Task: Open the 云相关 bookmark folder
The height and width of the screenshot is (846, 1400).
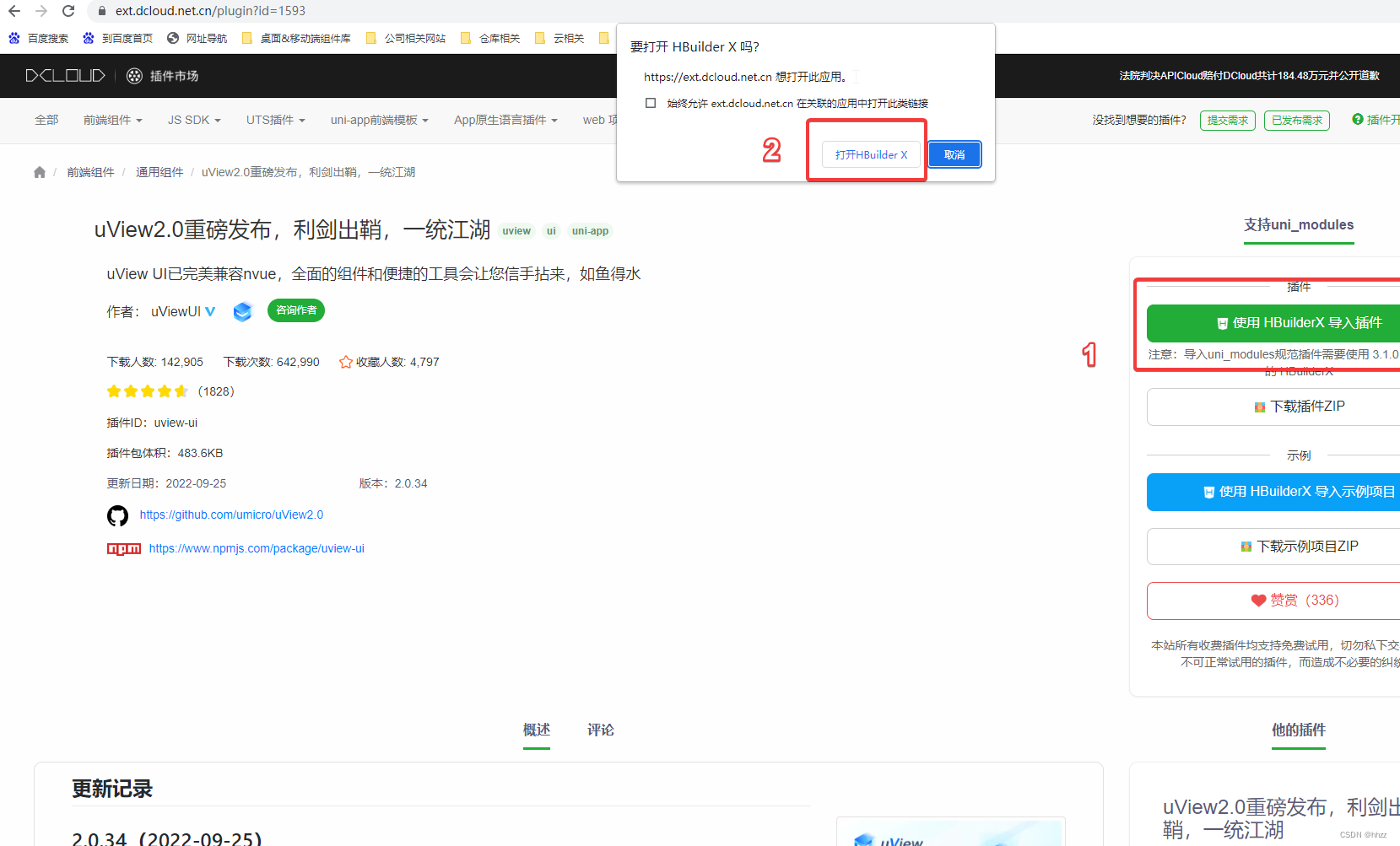Action: [559, 38]
